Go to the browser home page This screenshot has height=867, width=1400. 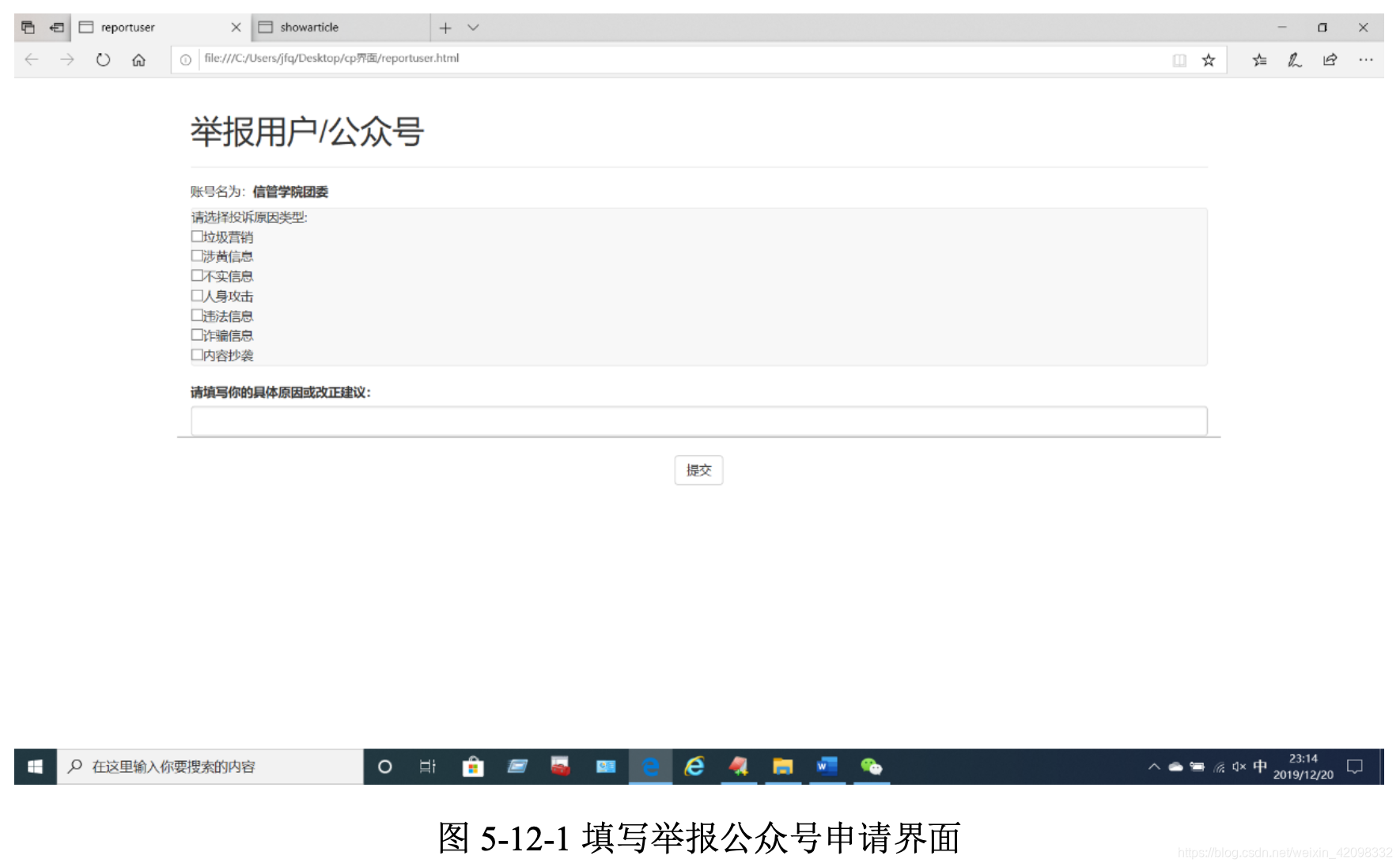click(138, 59)
